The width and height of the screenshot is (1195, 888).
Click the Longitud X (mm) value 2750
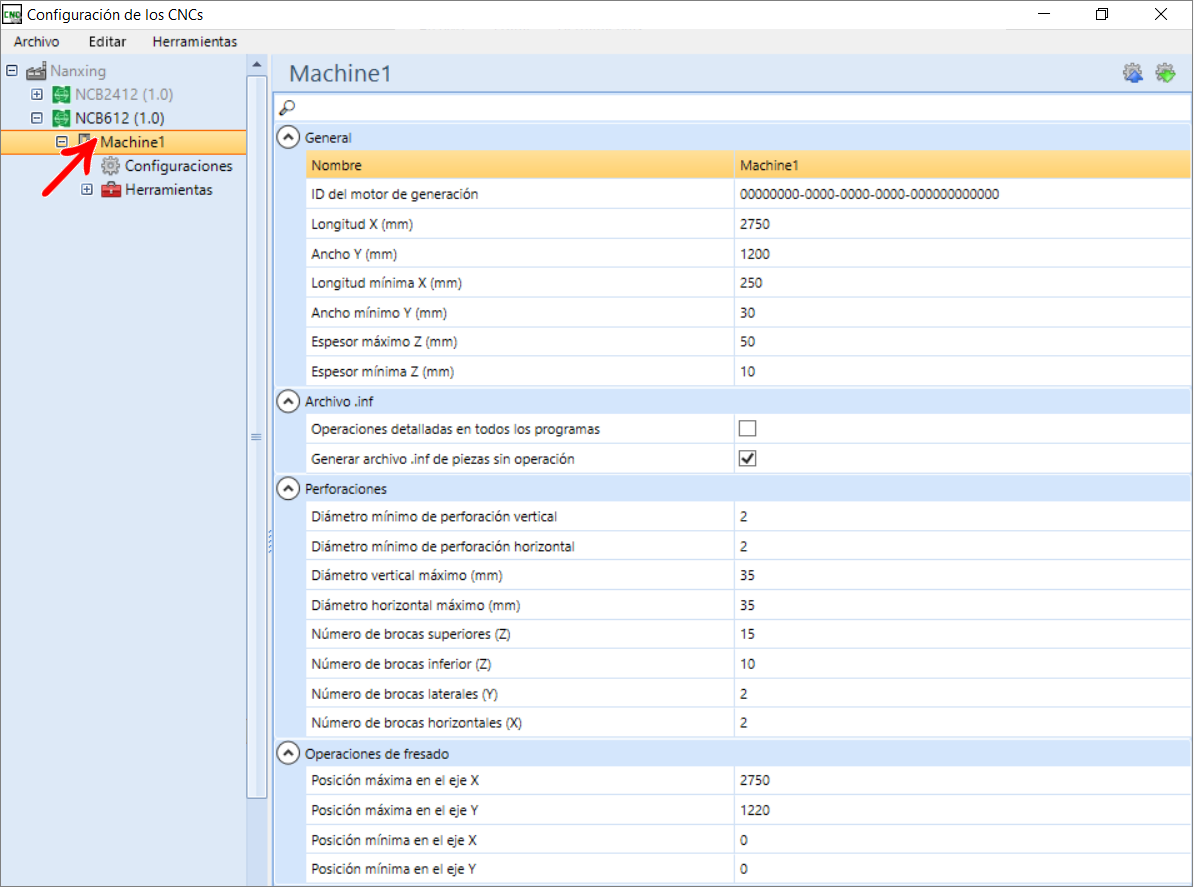pyautogui.click(x=962, y=224)
